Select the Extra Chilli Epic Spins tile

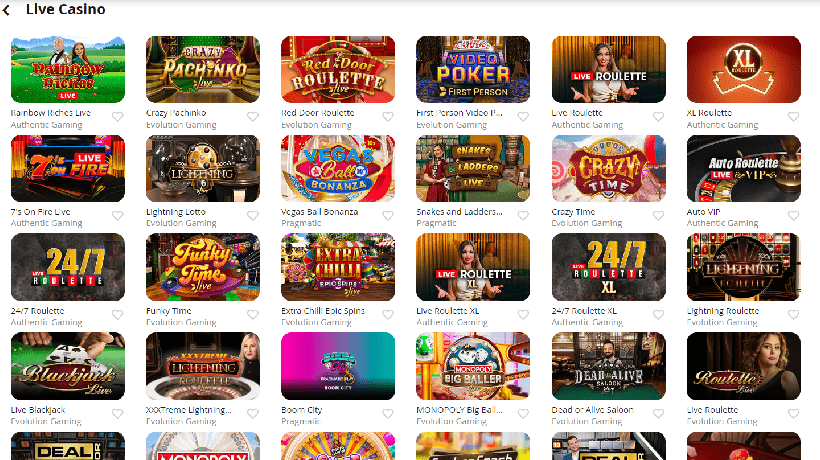(x=338, y=267)
